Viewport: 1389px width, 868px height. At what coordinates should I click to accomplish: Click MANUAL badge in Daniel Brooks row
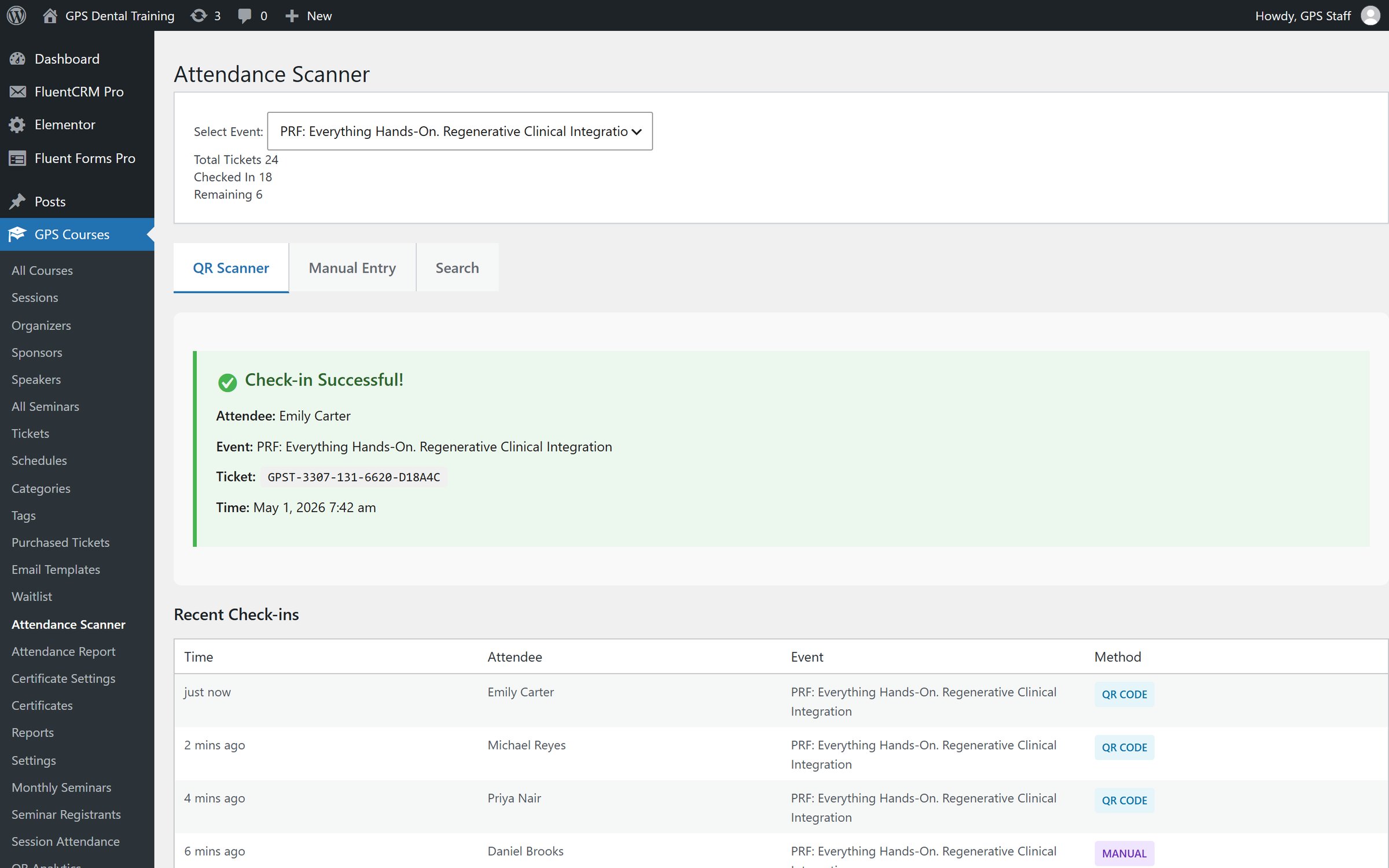coord(1124,854)
